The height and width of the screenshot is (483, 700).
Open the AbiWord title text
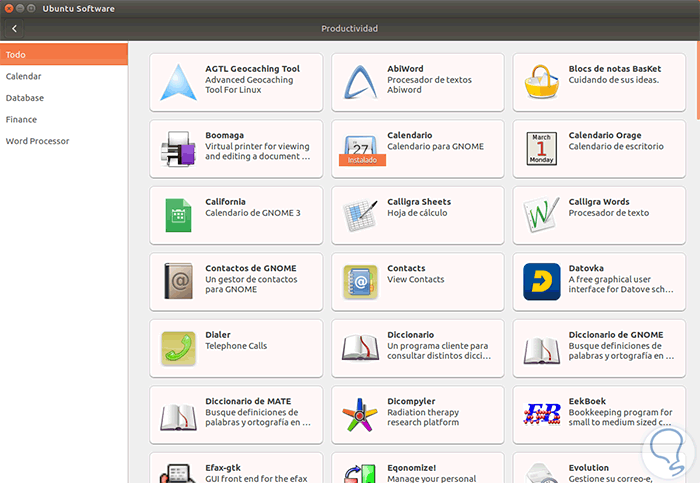coord(405,69)
